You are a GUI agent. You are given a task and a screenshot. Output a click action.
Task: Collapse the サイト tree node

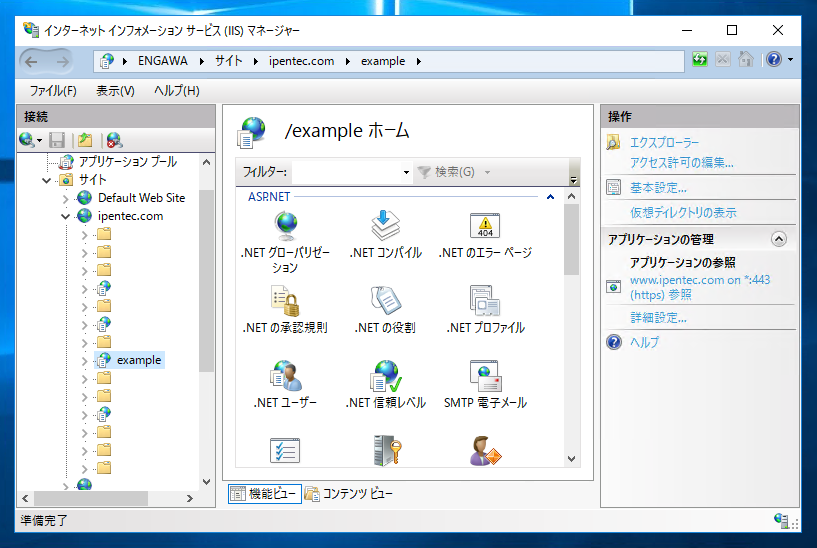click(46, 180)
